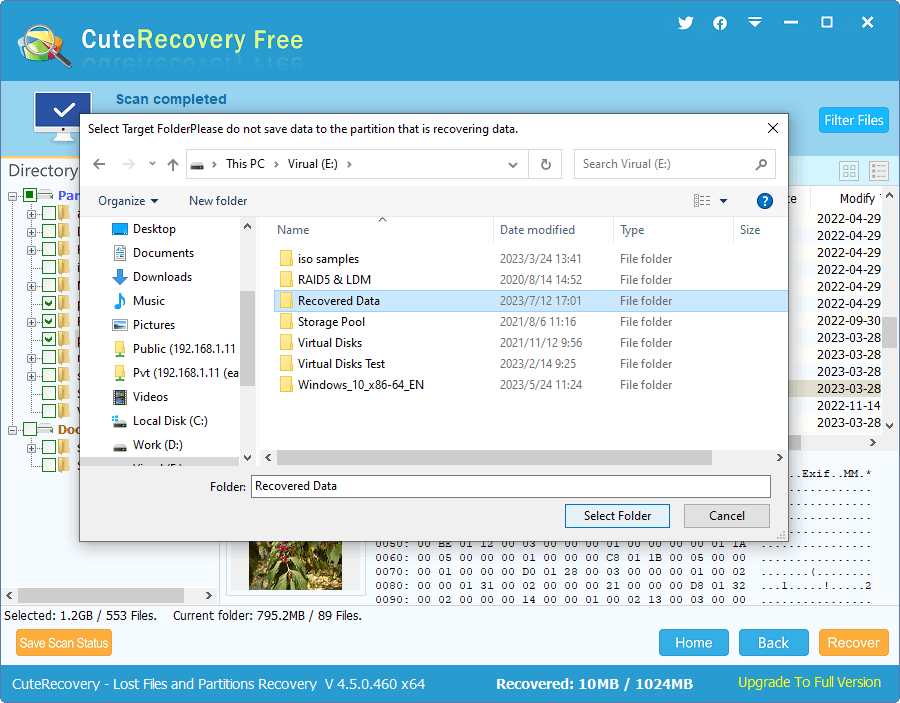This screenshot has width=900, height=703.
Task: Expand the address bar path history dropdown
Action: tap(513, 164)
